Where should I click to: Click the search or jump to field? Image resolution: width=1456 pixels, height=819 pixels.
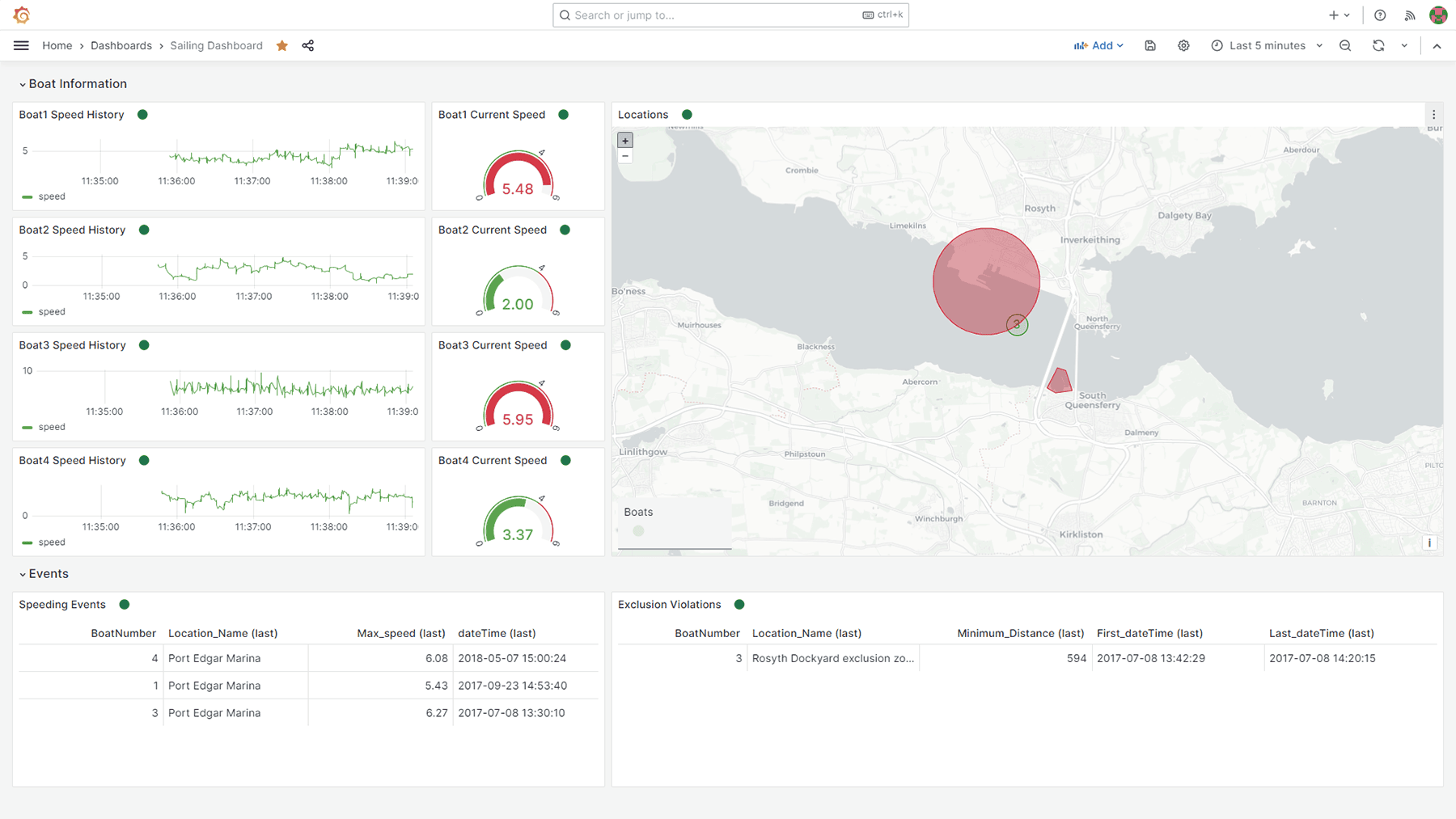pyautogui.click(x=728, y=15)
